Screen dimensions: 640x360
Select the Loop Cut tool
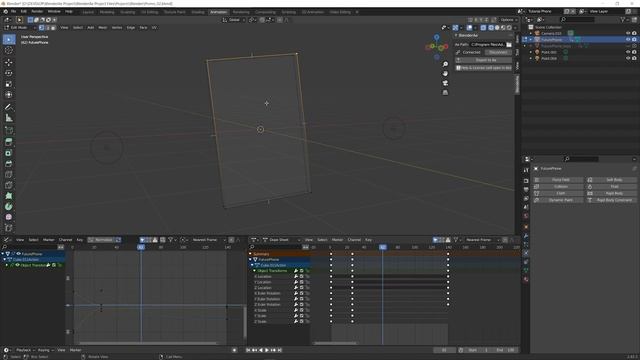9,175
